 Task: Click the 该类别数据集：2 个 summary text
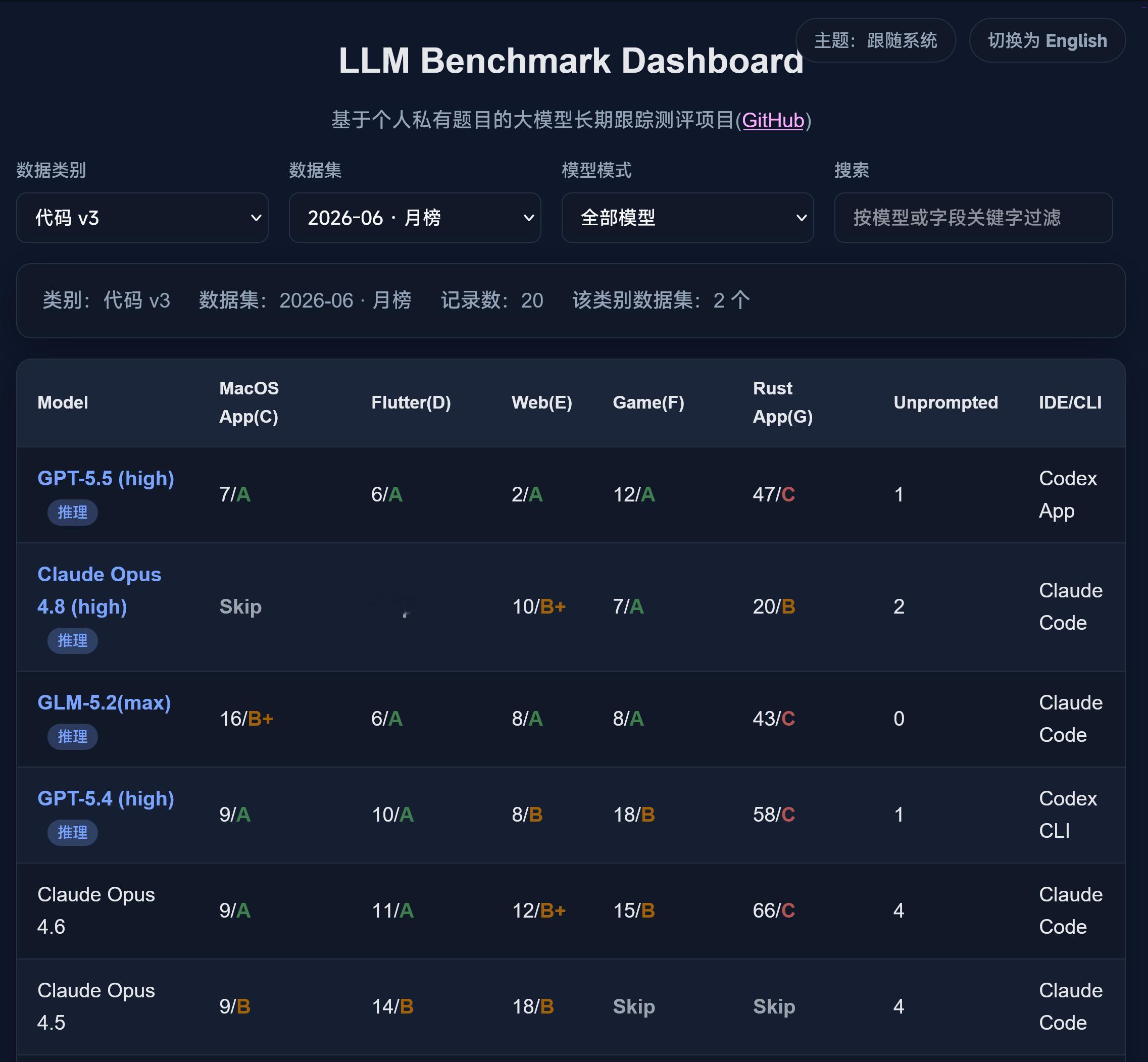click(661, 300)
